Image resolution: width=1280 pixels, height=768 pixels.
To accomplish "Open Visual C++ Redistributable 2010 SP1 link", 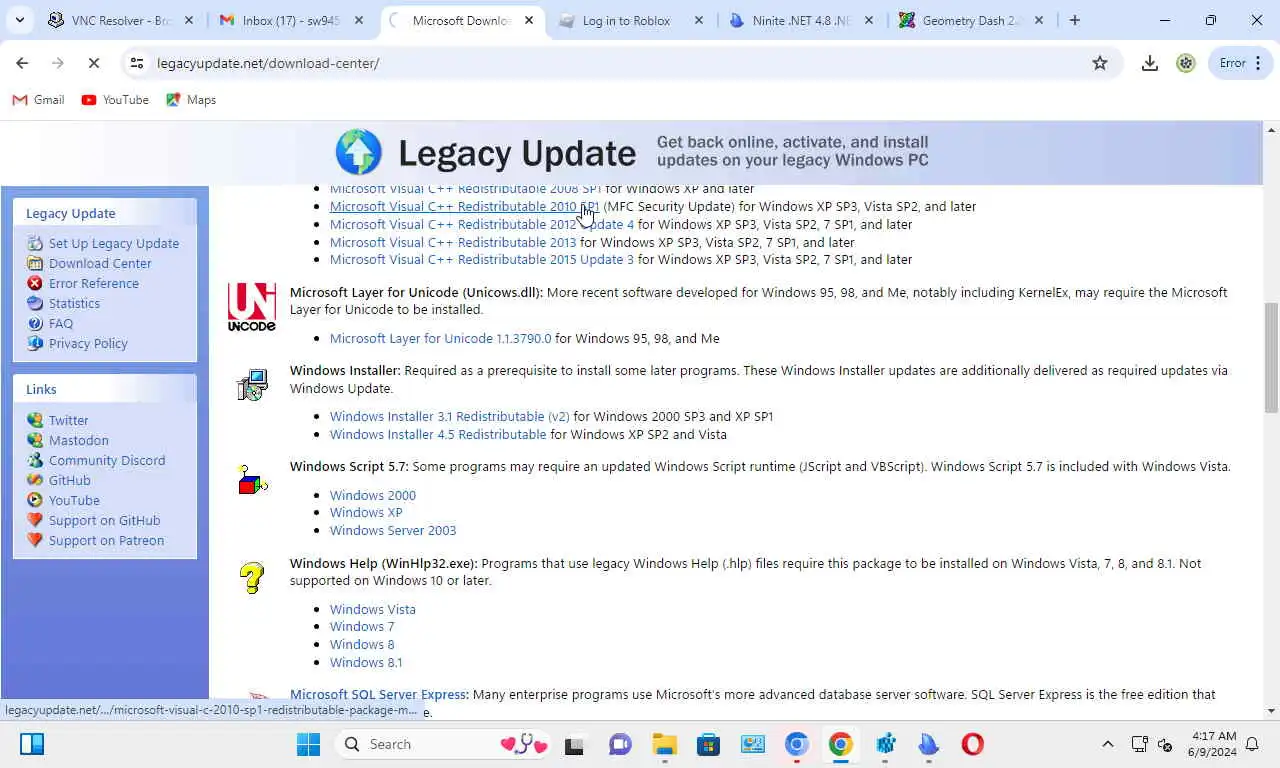I will click(465, 206).
